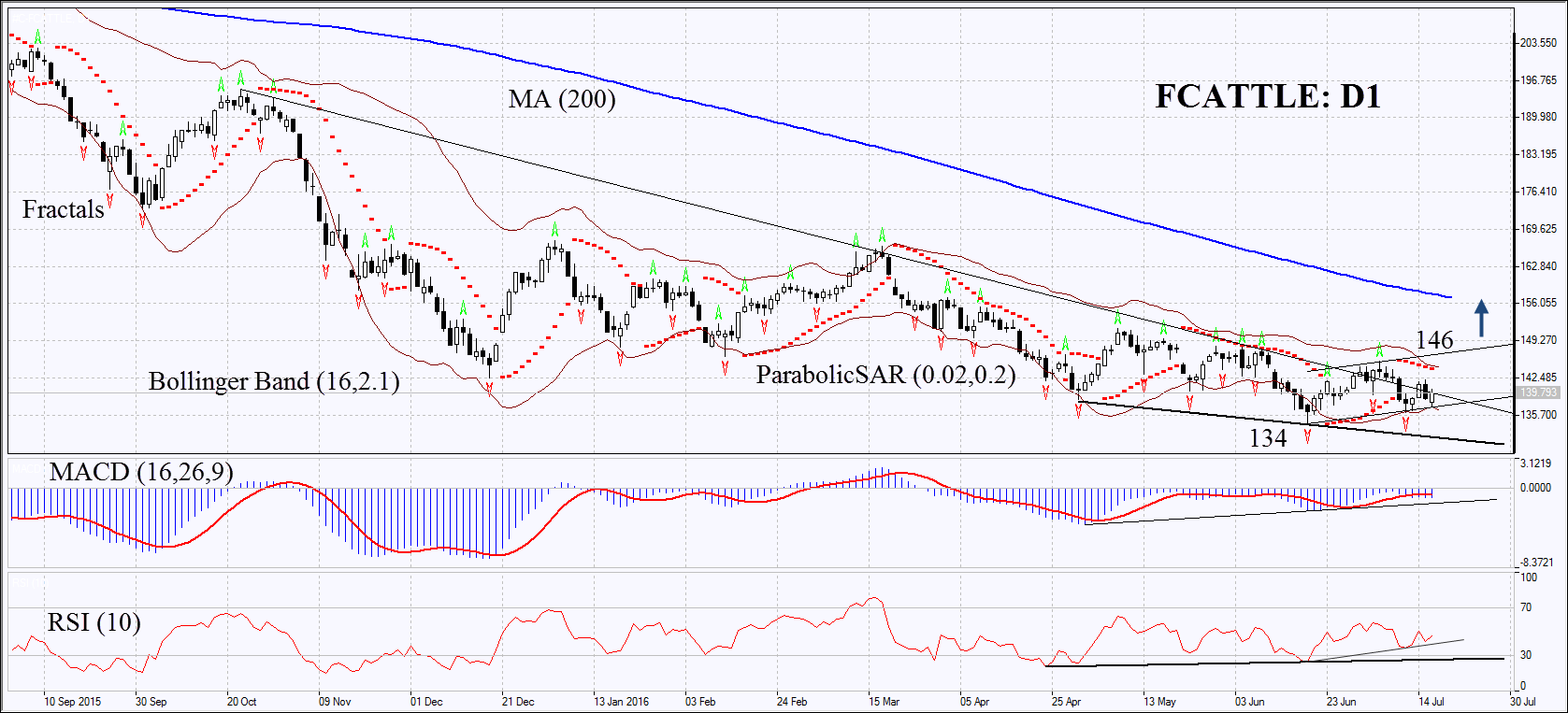Screen dimensions: 1568x713
Task: Click the 03 Feb date label
Action: point(700,701)
